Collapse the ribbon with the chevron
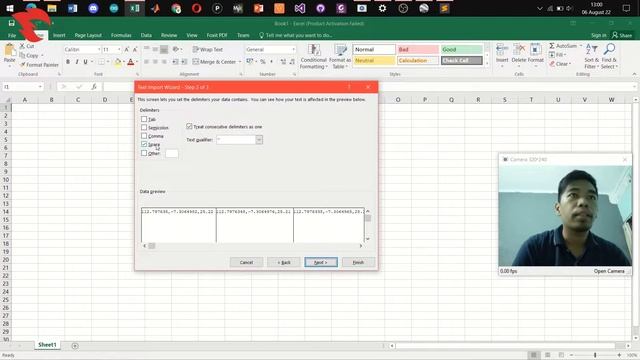This screenshot has width=640, height=360. pos(634,74)
